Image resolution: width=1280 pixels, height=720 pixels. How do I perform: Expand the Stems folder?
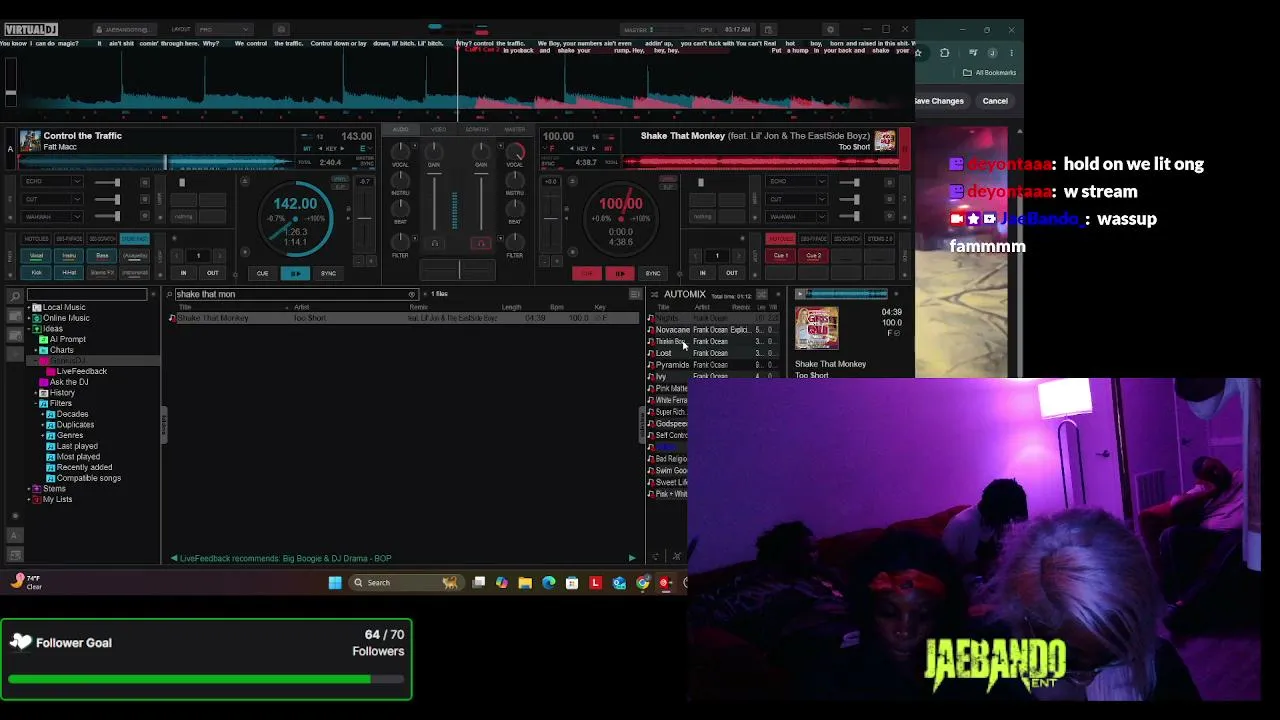point(28,489)
